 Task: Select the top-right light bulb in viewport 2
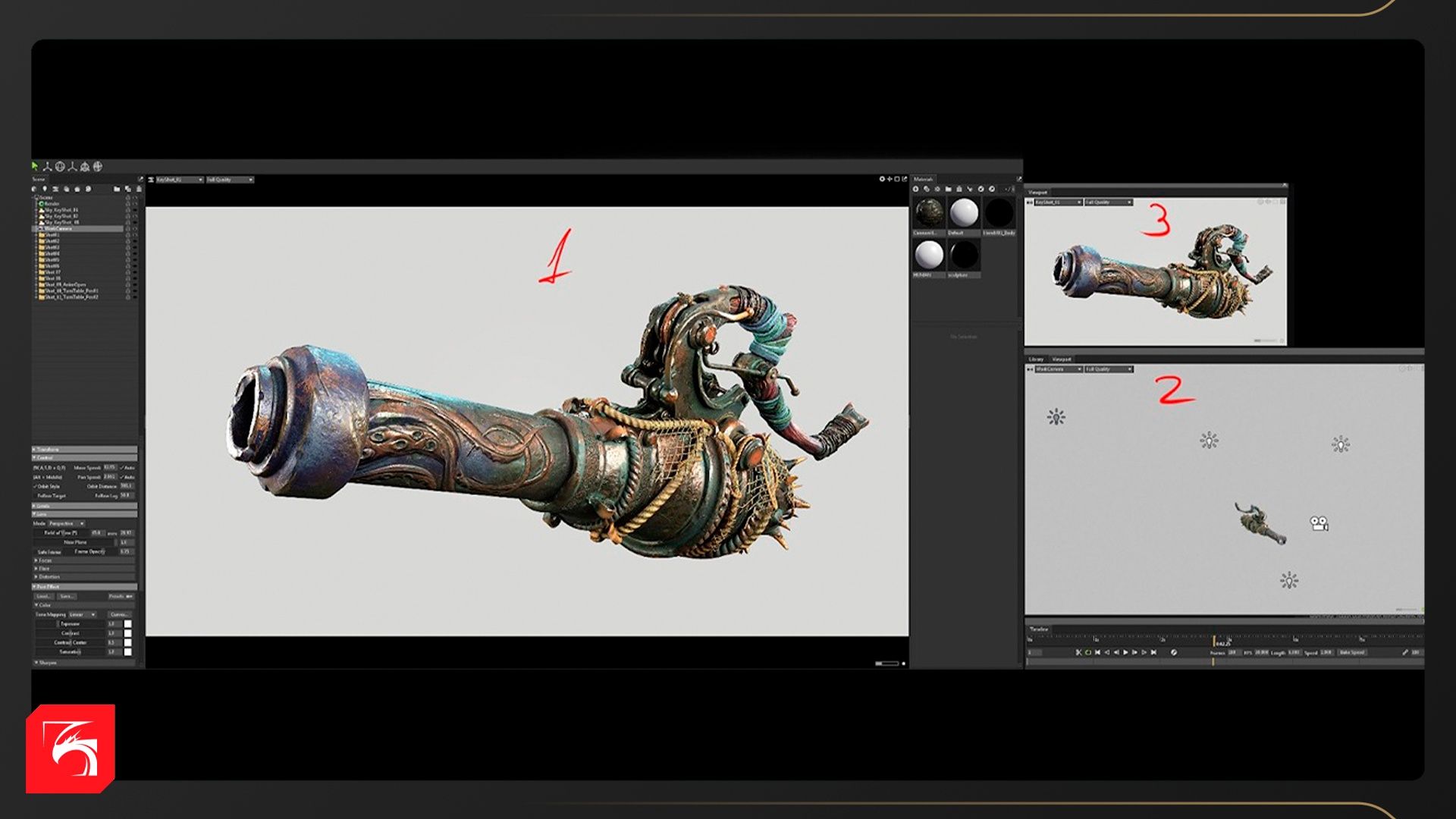pyautogui.click(x=1341, y=444)
